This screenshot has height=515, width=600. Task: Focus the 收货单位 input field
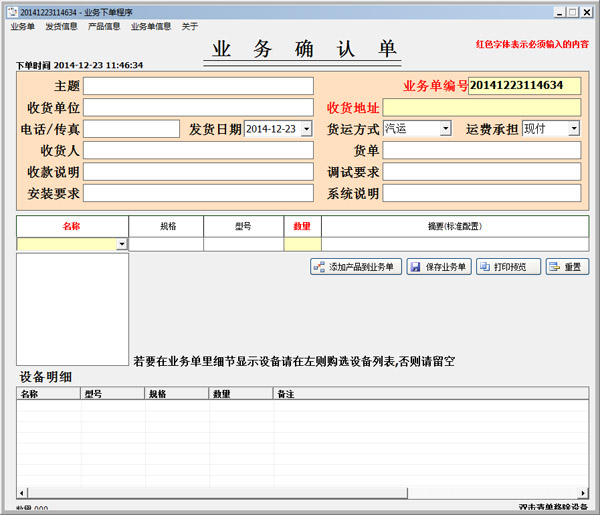pyautogui.click(x=198, y=108)
